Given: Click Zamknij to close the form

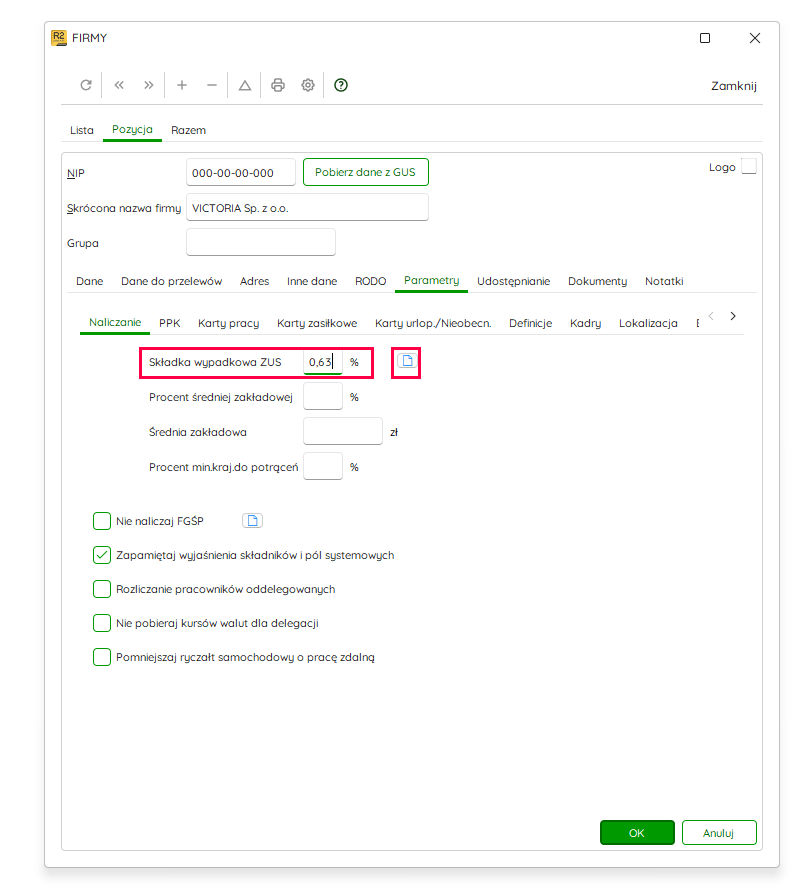Looking at the screenshot, I should 734,86.
